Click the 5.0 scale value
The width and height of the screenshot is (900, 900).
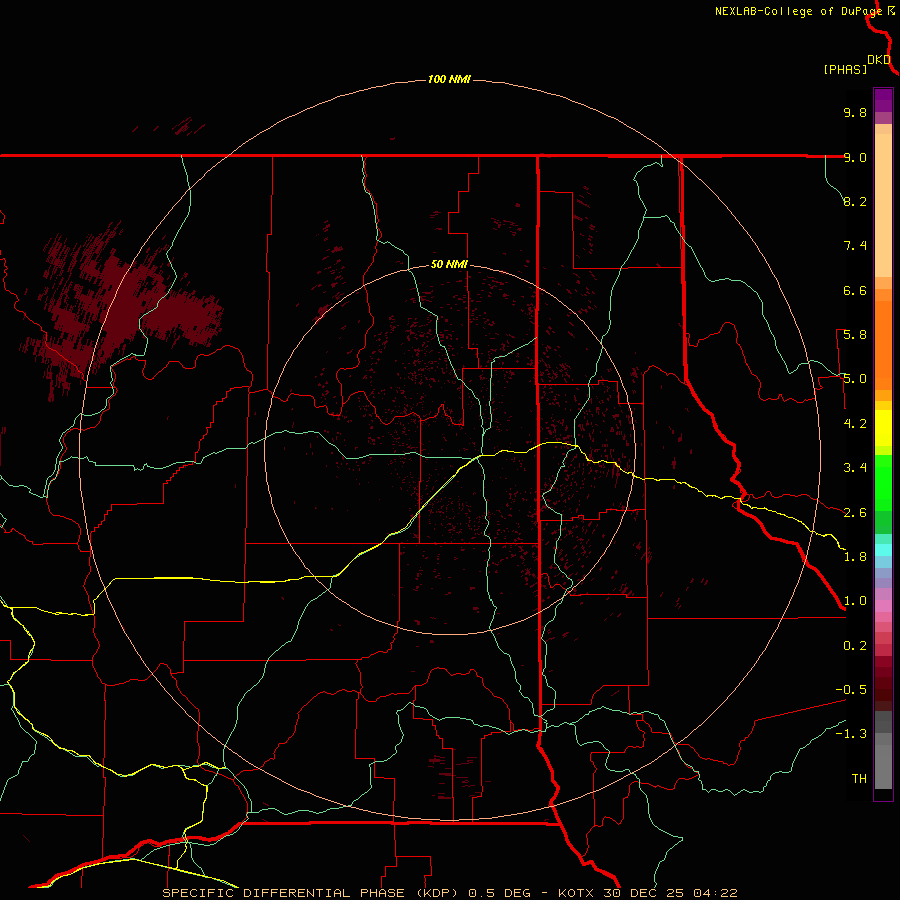click(855, 379)
